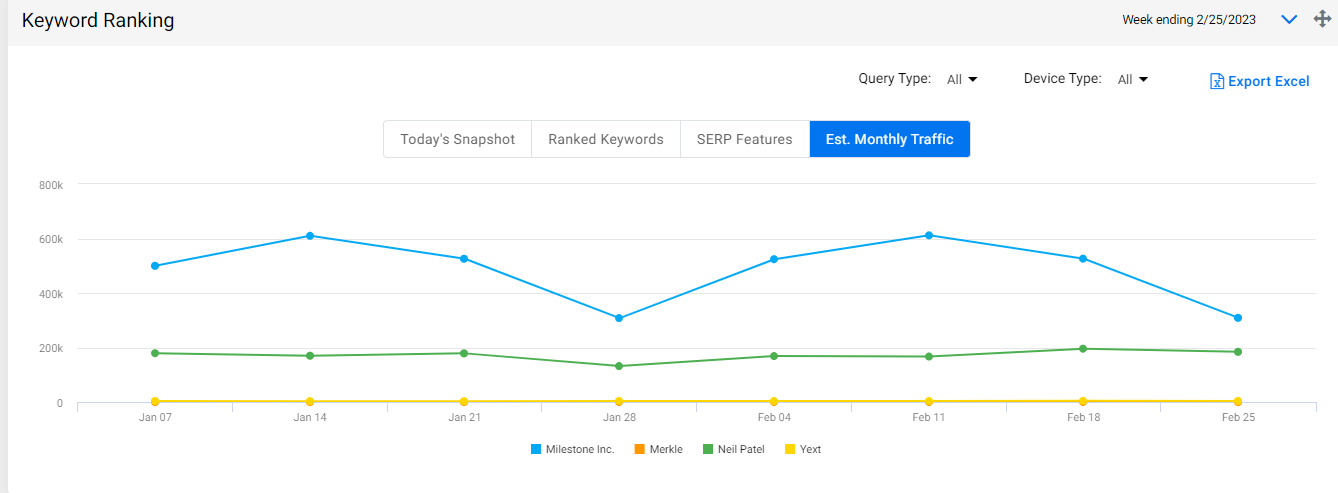
Task: Click the Feb 11 x-axis label
Action: [929, 417]
